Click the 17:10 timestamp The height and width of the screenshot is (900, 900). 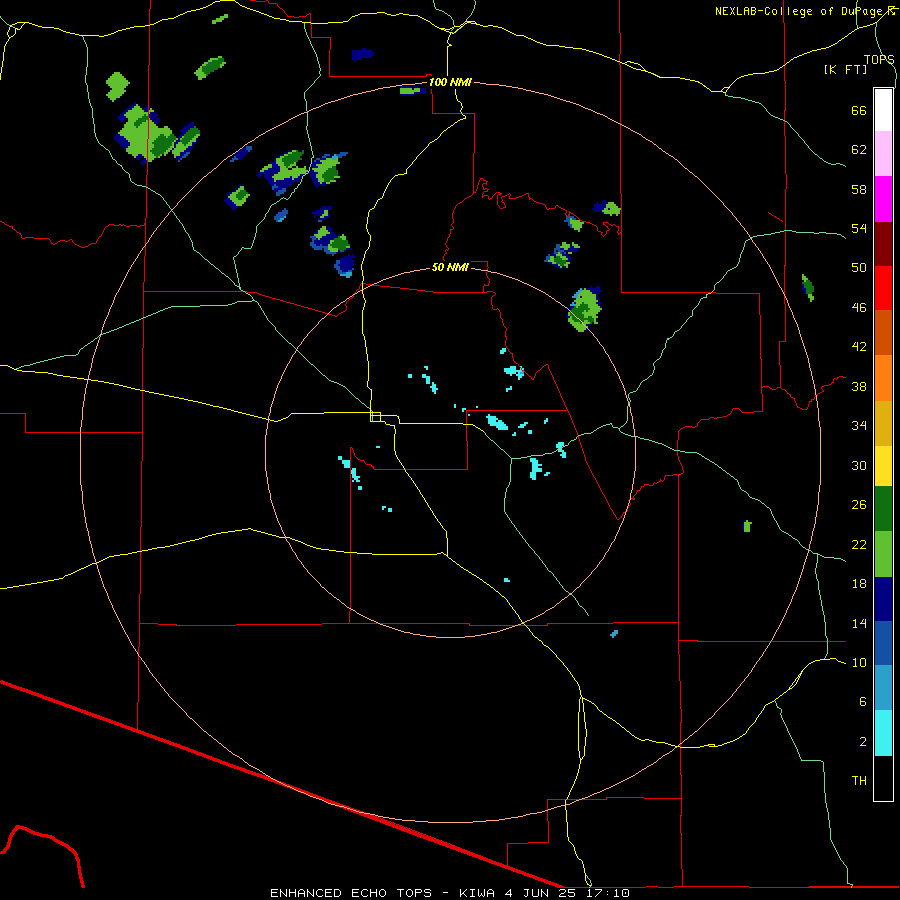coord(608,893)
